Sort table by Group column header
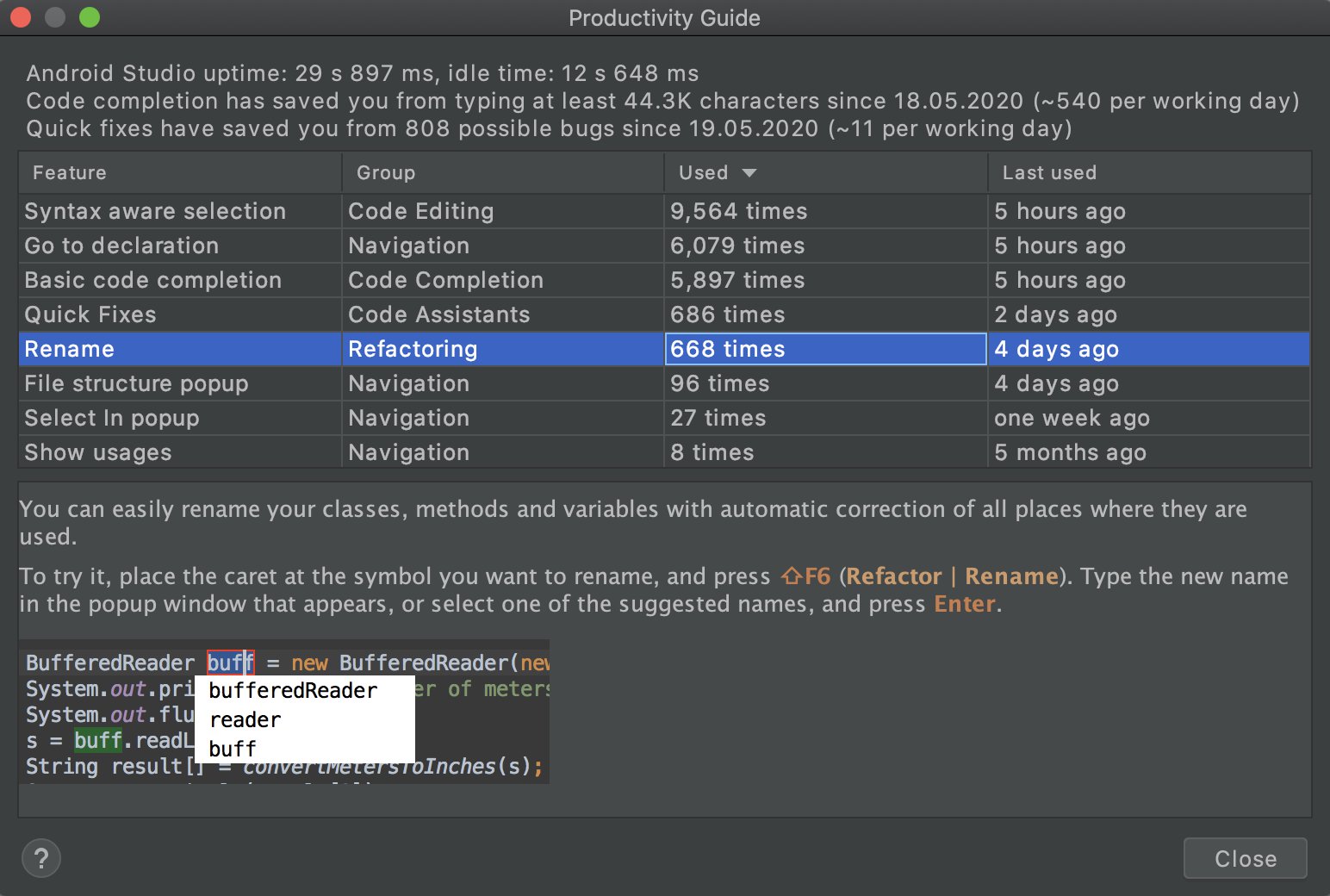Image resolution: width=1330 pixels, height=896 pixels. pyautogui.click(x=386, y=173)
